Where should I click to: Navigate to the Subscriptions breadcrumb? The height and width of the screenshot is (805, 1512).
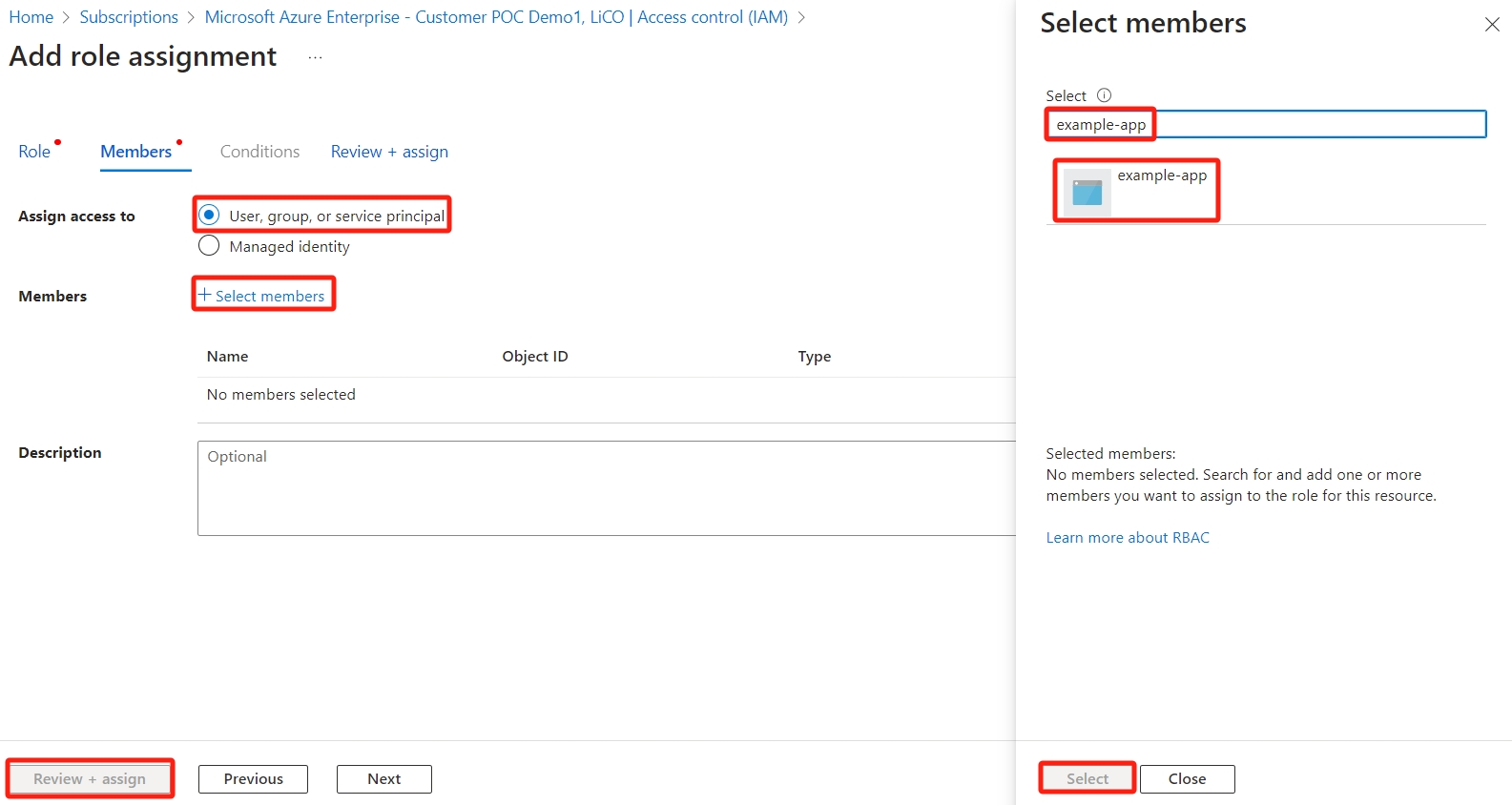click(129, 17)
